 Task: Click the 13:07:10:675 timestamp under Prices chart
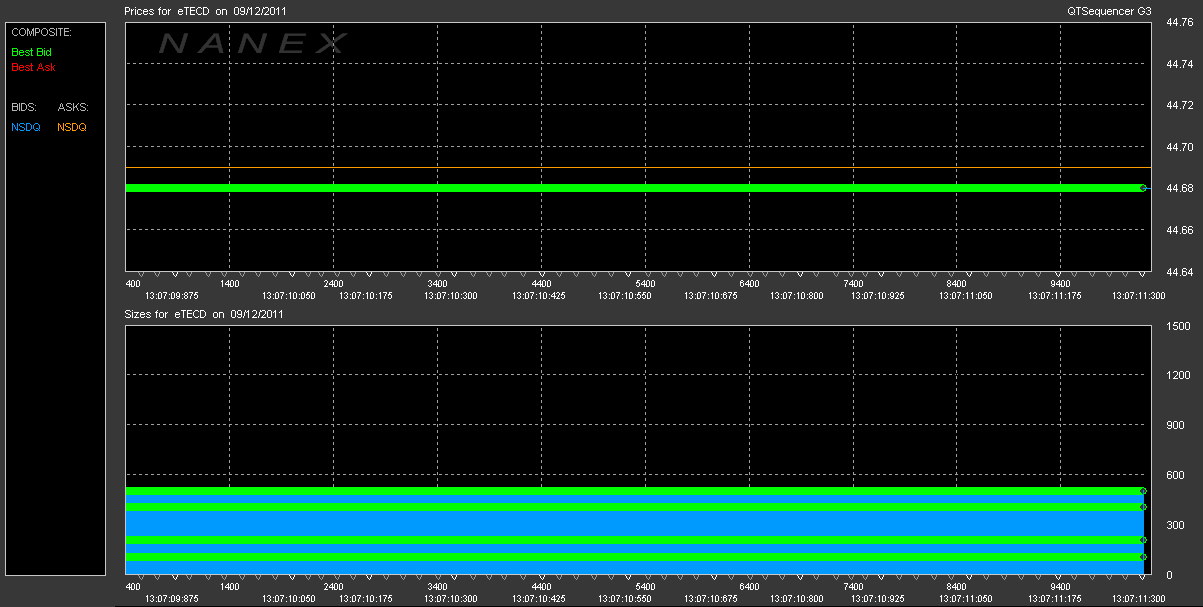711,295
